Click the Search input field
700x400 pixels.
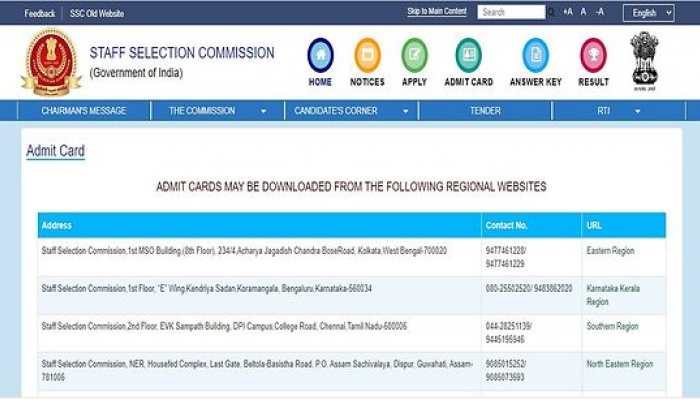pos(511,12)
